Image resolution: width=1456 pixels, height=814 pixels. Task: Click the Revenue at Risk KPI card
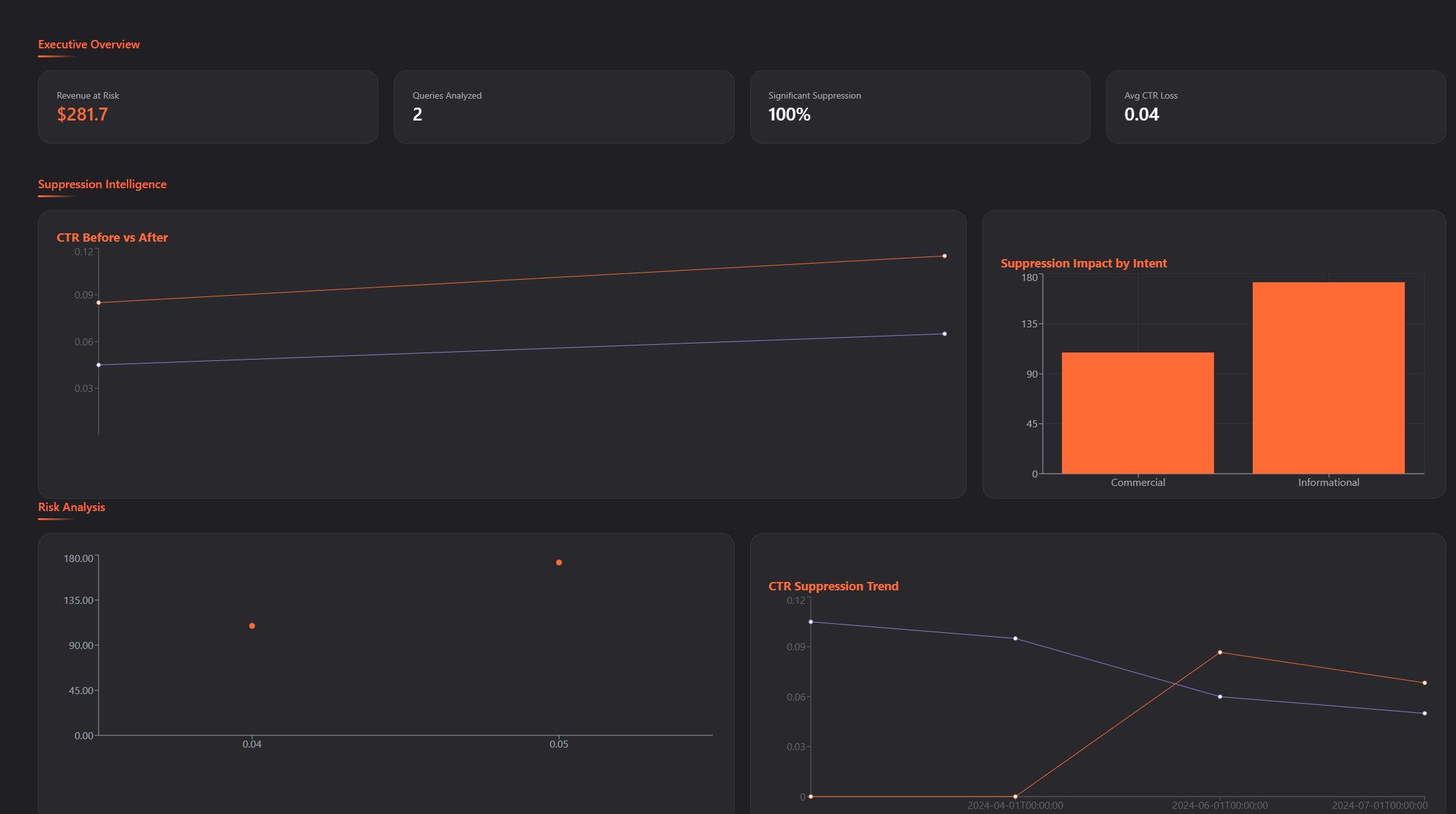tap(208, 107)
